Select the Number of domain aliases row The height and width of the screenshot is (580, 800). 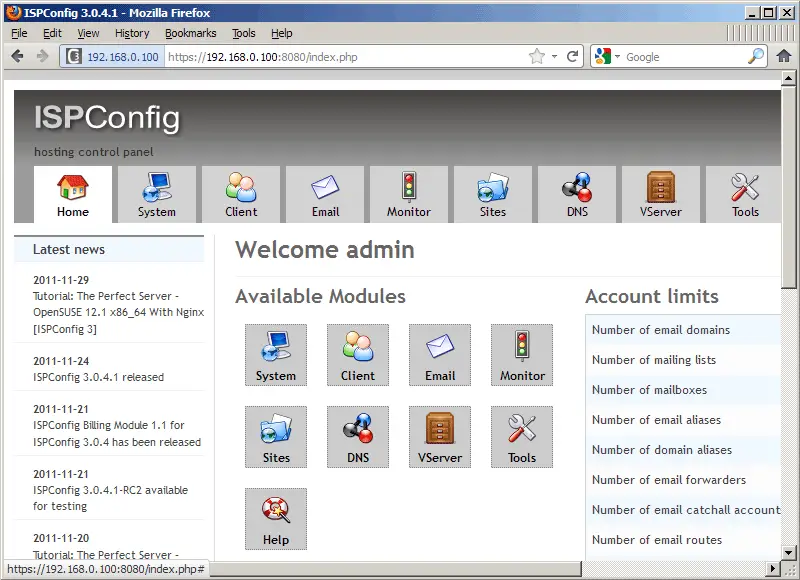[683, 450]
